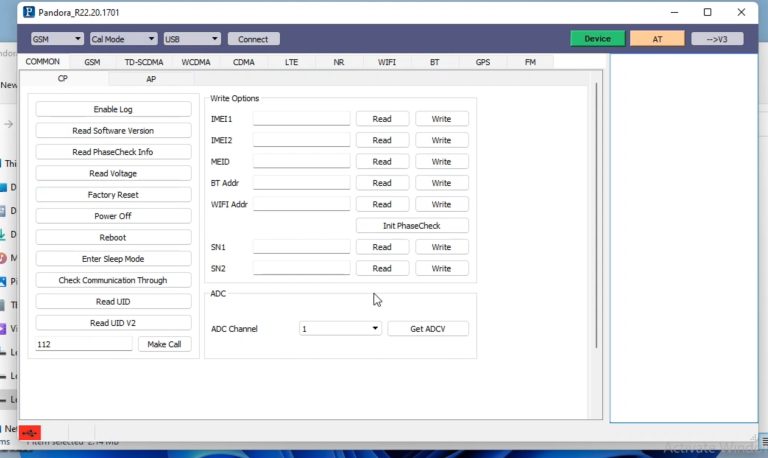
Task: Click the red USB status icon
Action: click(30, 433)
